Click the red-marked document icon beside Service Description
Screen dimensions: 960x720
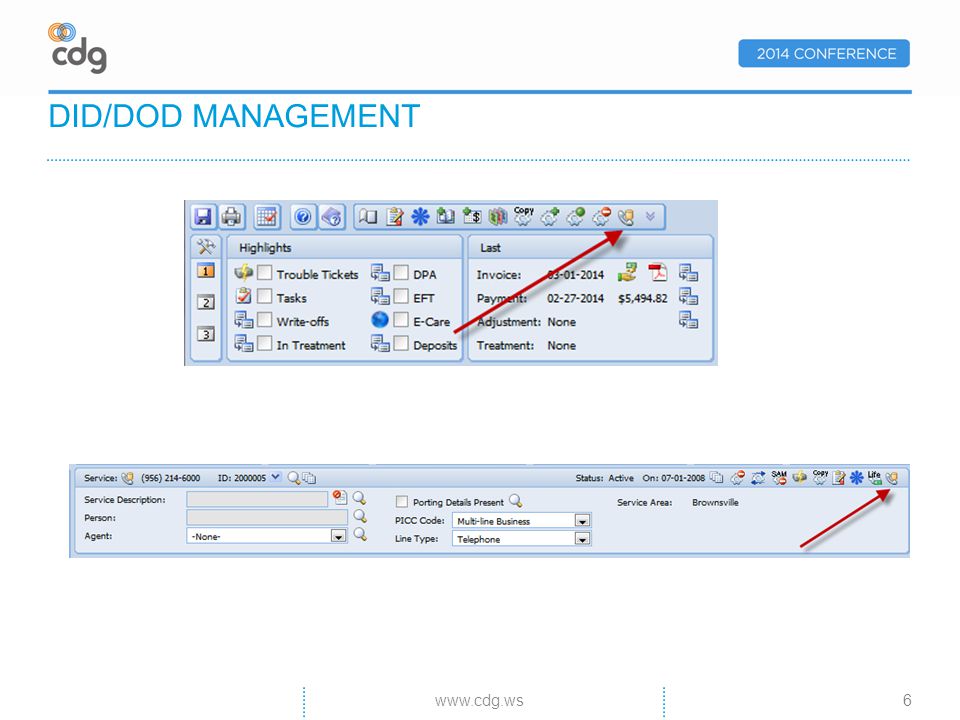tap(340, 497)
